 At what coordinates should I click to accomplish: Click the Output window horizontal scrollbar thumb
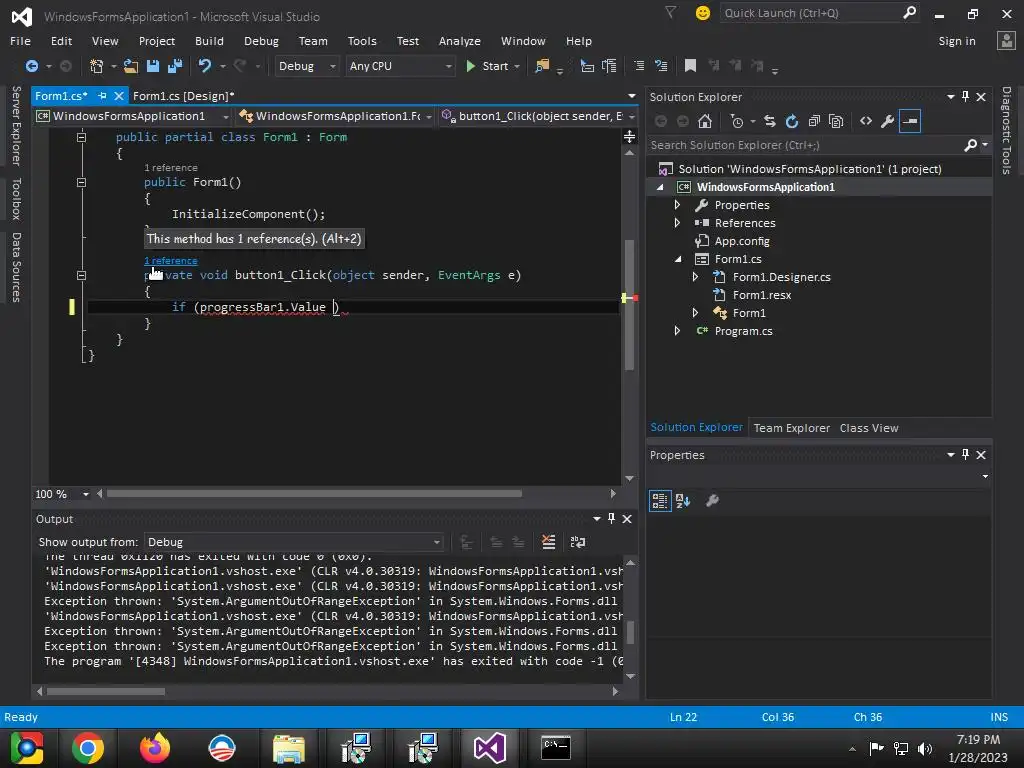tap(106, 691)
